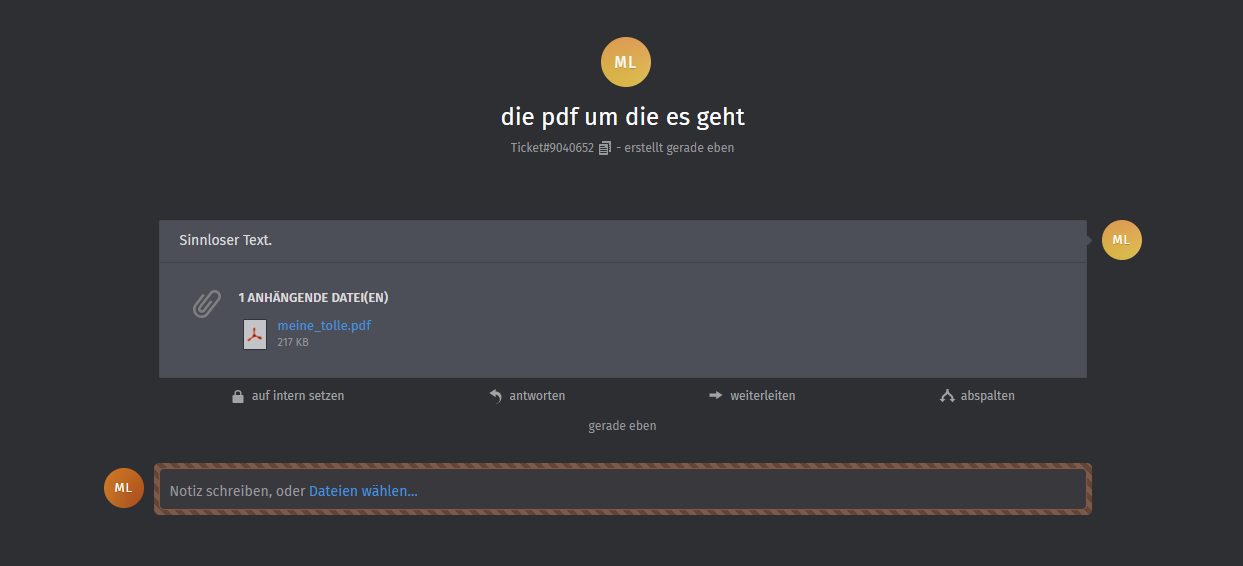The image size is (1243, 566).
Task: Click the copy ticket number icon
Action: point(604,148)
